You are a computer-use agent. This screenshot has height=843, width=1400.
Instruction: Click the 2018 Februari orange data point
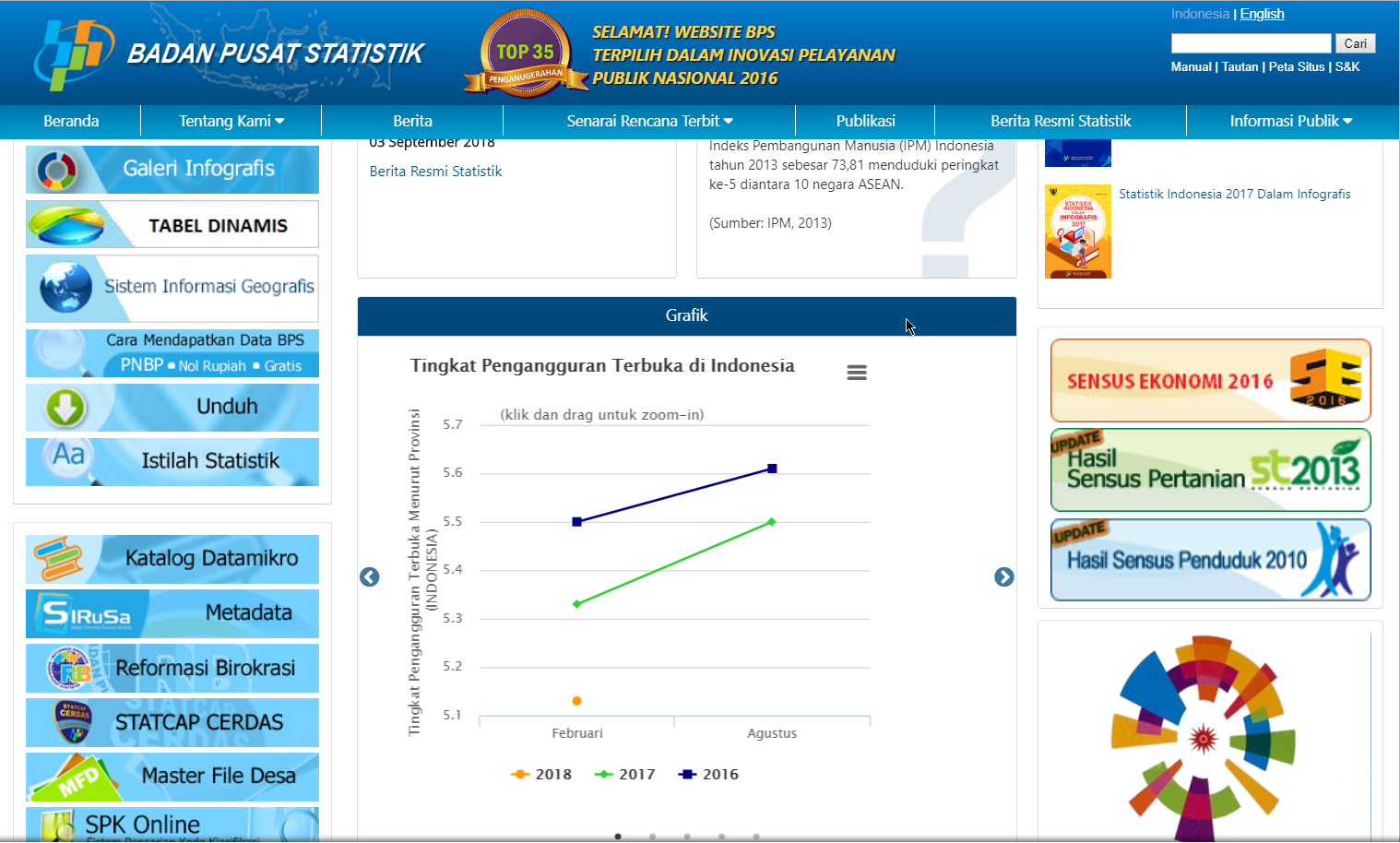(577, 701)
